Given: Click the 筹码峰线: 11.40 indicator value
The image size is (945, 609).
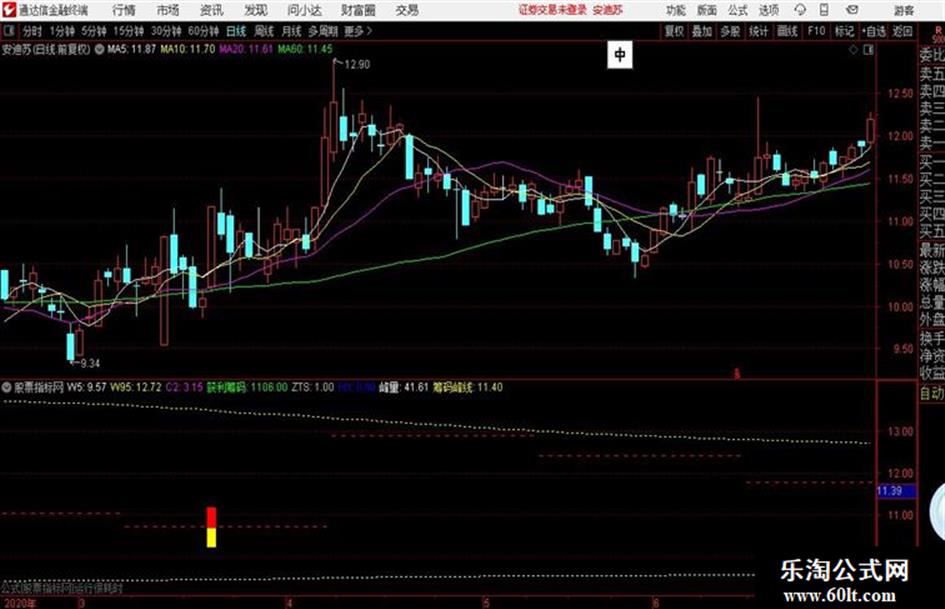Looking at the screenshot, I should click(x=468, y=387).
